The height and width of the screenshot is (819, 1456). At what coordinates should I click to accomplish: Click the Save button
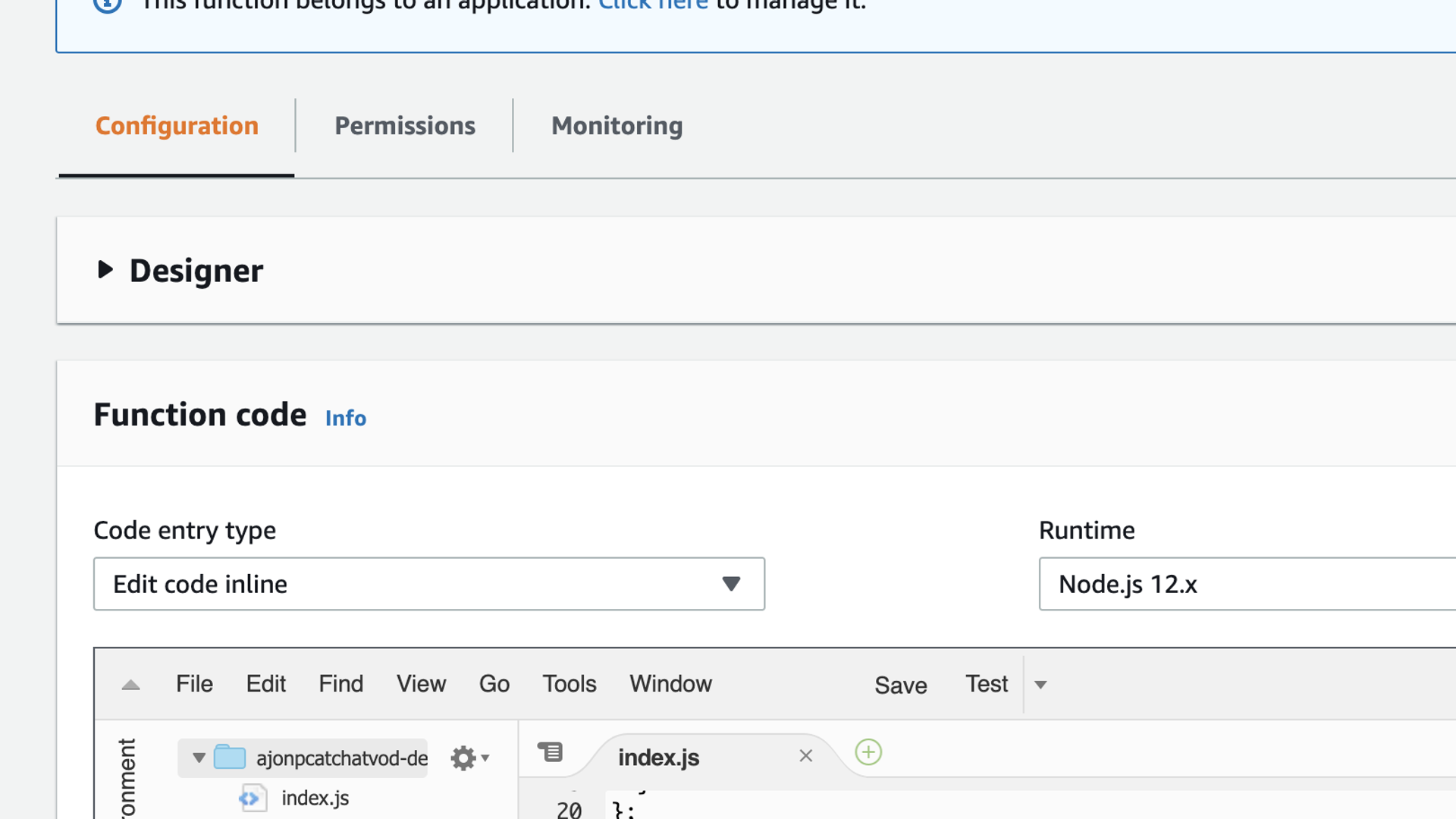(900, 685)
